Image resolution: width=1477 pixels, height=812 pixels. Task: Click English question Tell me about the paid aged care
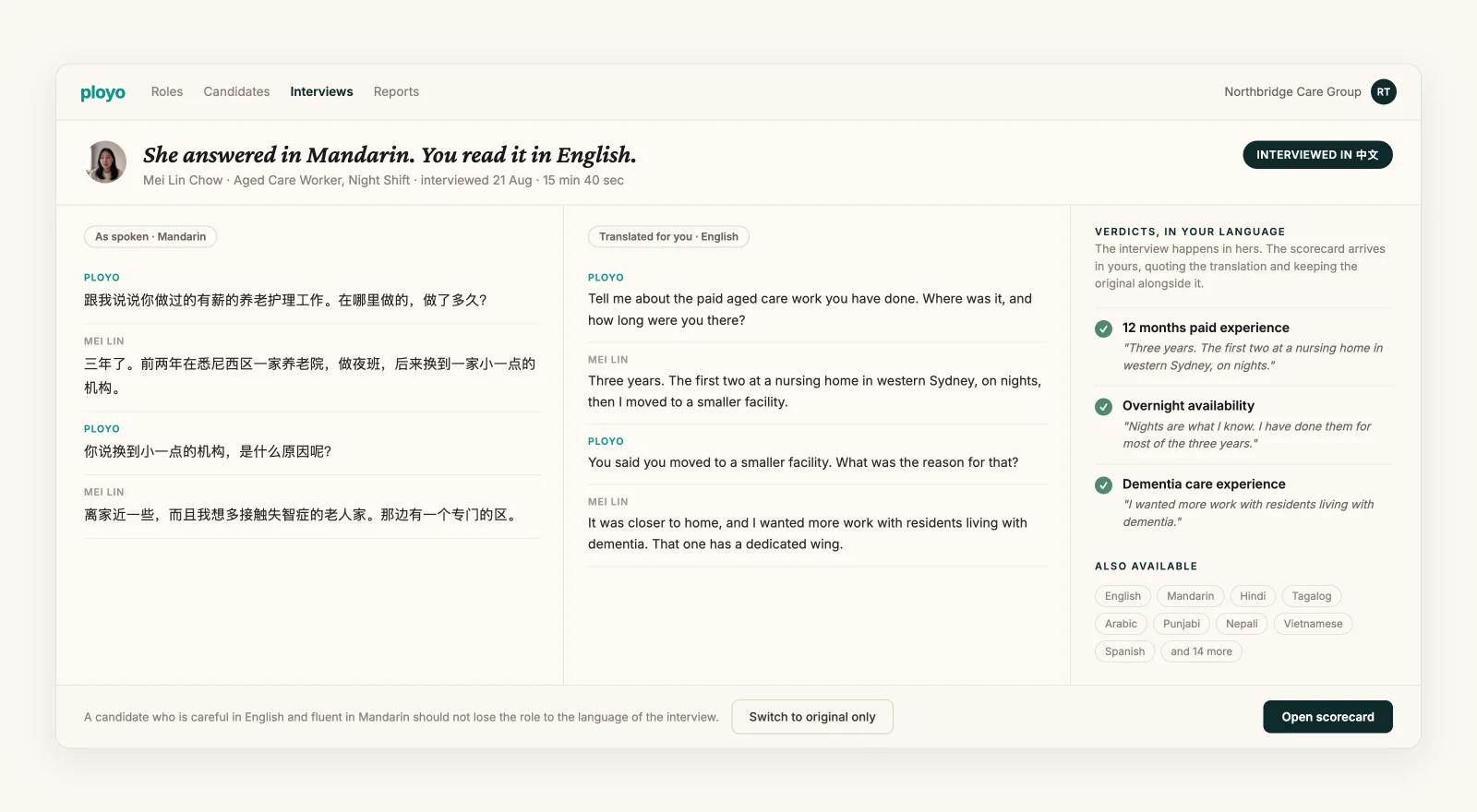(x=811, y=310)
